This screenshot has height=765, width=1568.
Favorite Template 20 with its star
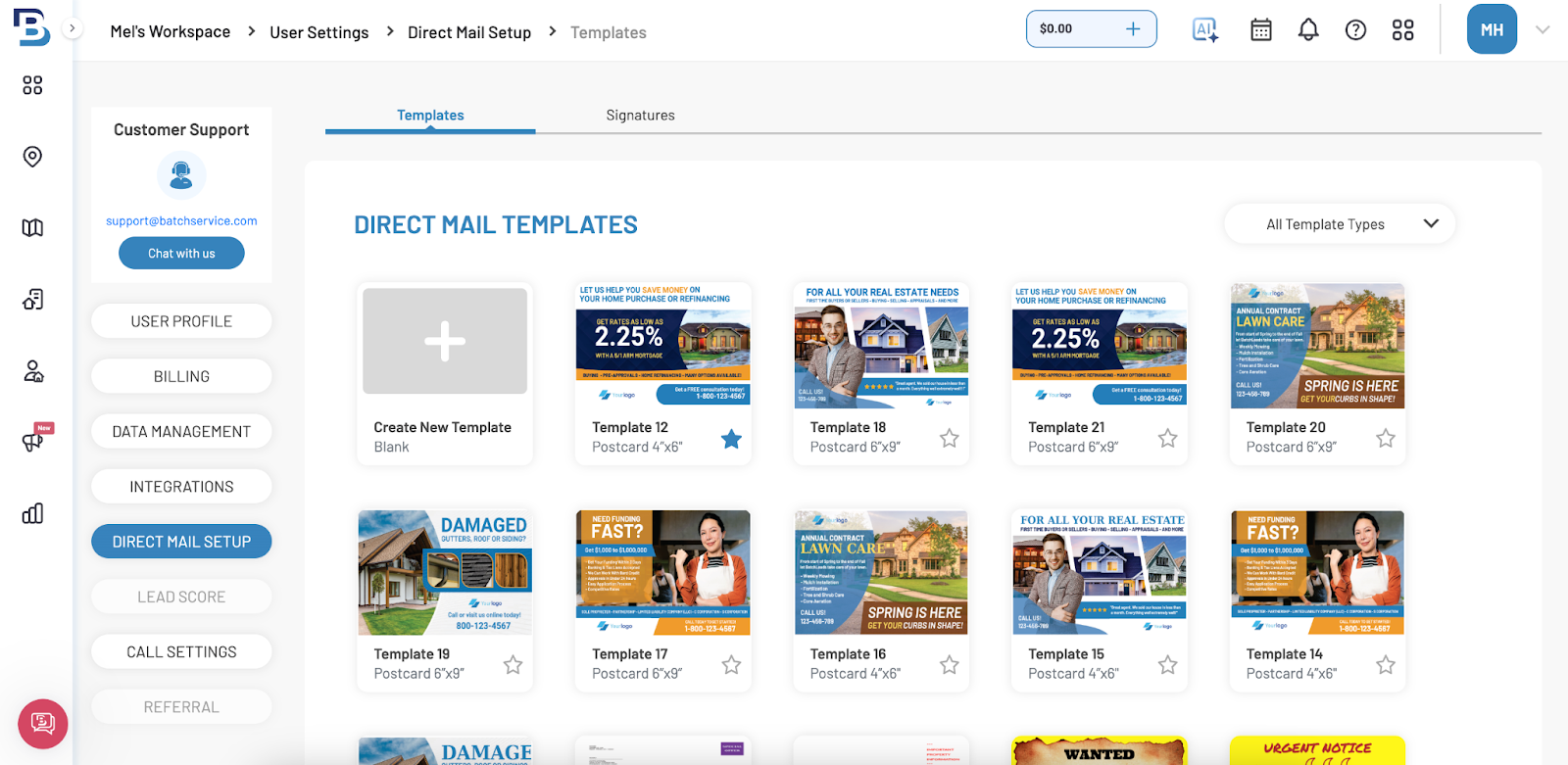pos(1386,438)
